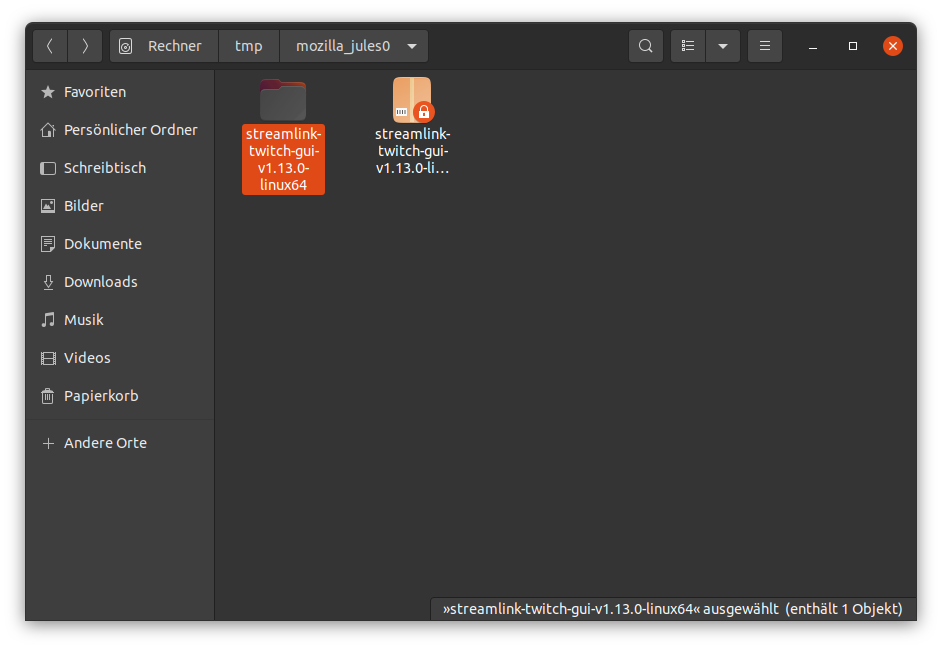Viewport: 942px width, 649px height.
Task: Open the Rechner path segment
Action: point(164,46)
